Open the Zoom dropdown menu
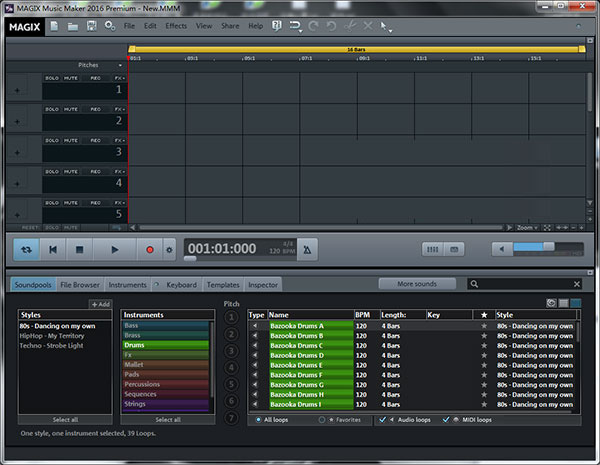This screenshot has width=600, height=465. point(527,228)
